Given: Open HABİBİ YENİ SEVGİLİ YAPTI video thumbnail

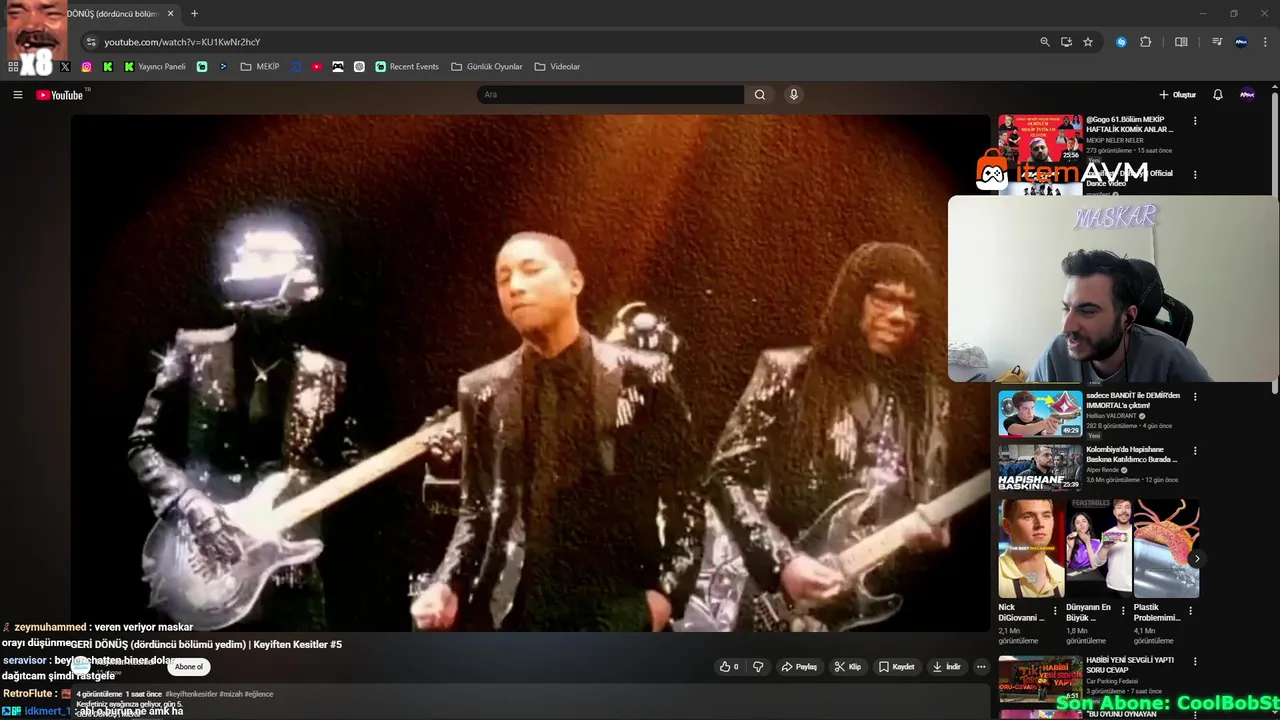Looking at the screenshot, I should 1040,679.
